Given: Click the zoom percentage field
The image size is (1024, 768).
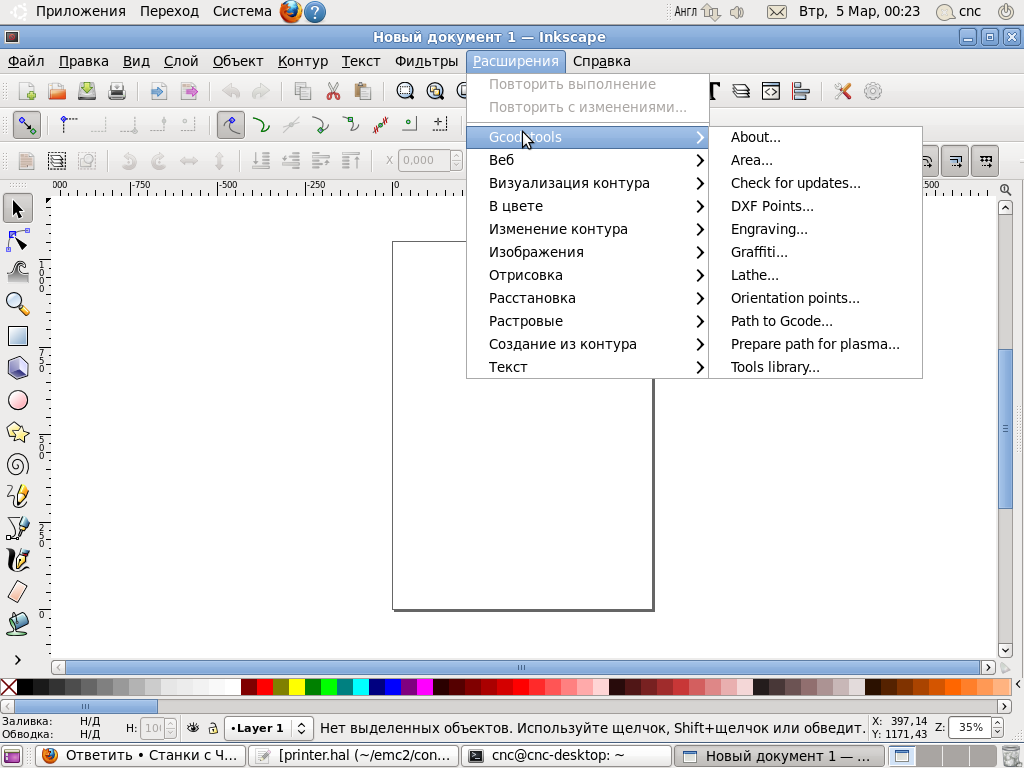Looking at the screenshot, I should tap(970, 727).
